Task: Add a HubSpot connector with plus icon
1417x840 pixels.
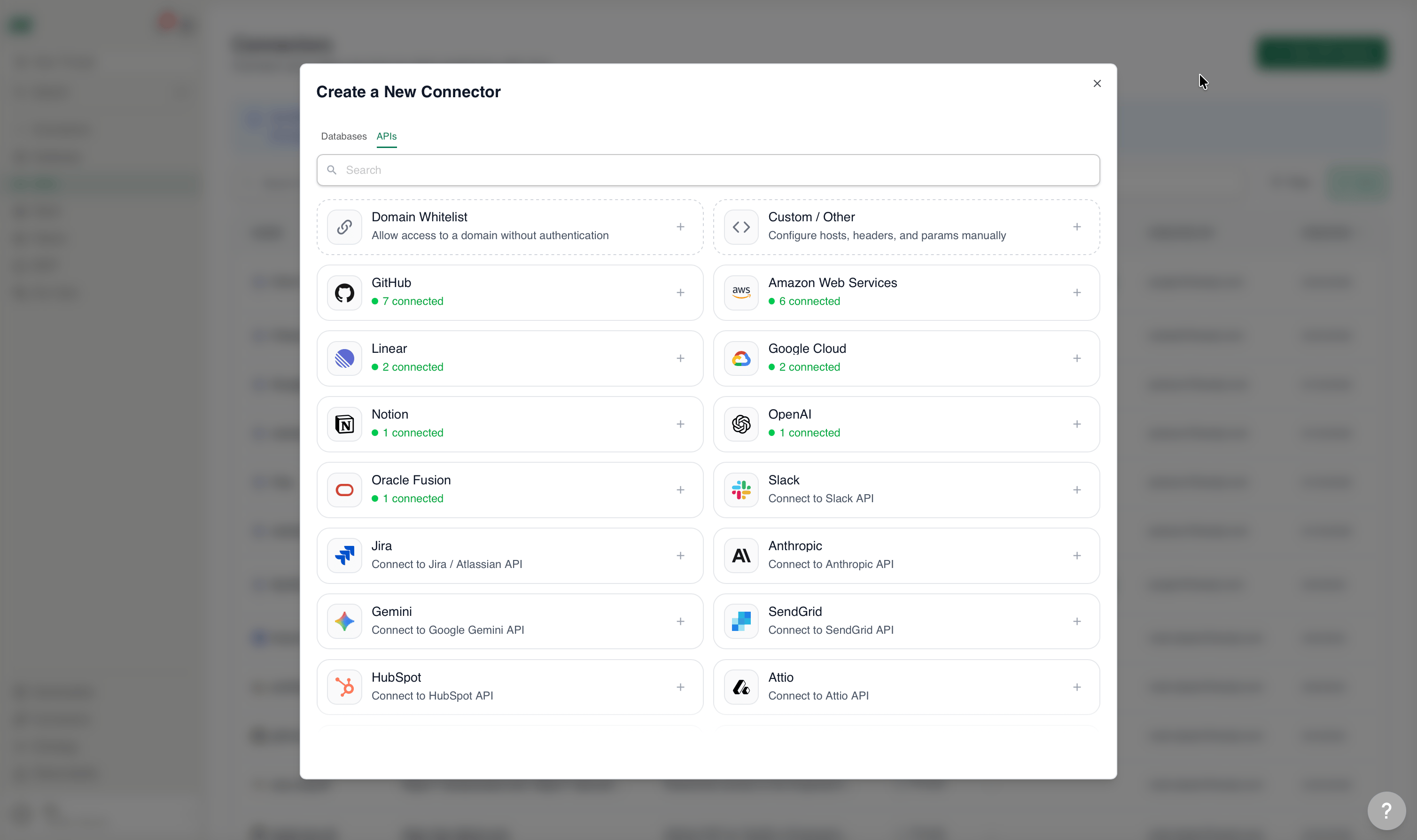Action: coord(680,686)
